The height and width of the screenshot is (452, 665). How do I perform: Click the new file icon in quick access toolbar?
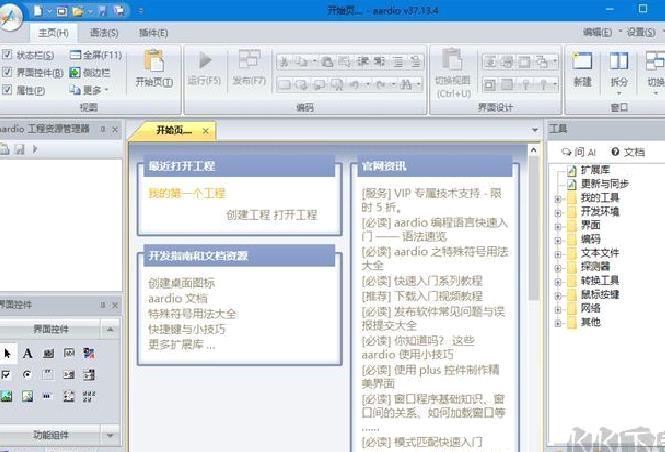(38, 11)
